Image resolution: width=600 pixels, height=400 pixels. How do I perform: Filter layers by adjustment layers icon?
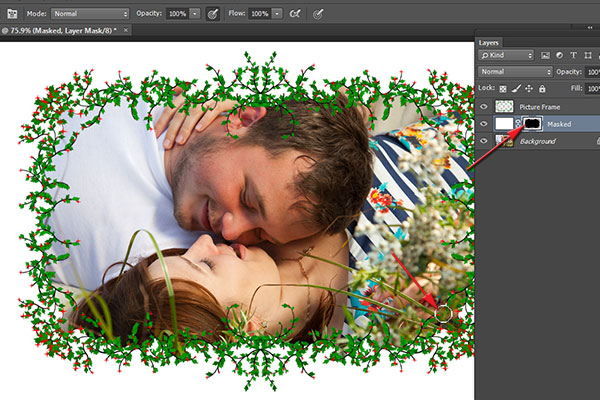point(559,56)
